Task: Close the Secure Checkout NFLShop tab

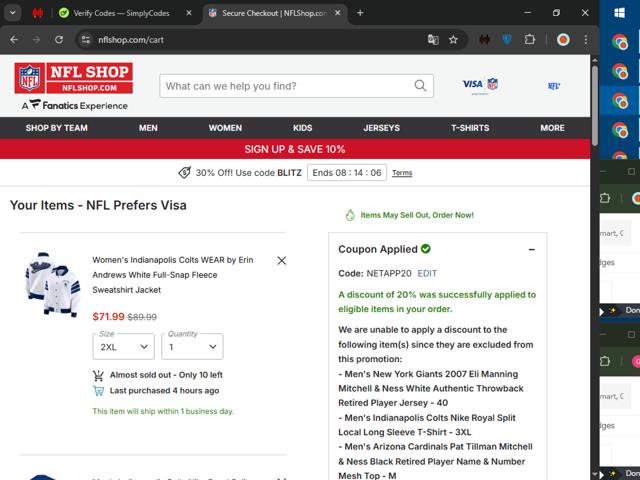Action: pyautogui.click(x=338, y=13)
